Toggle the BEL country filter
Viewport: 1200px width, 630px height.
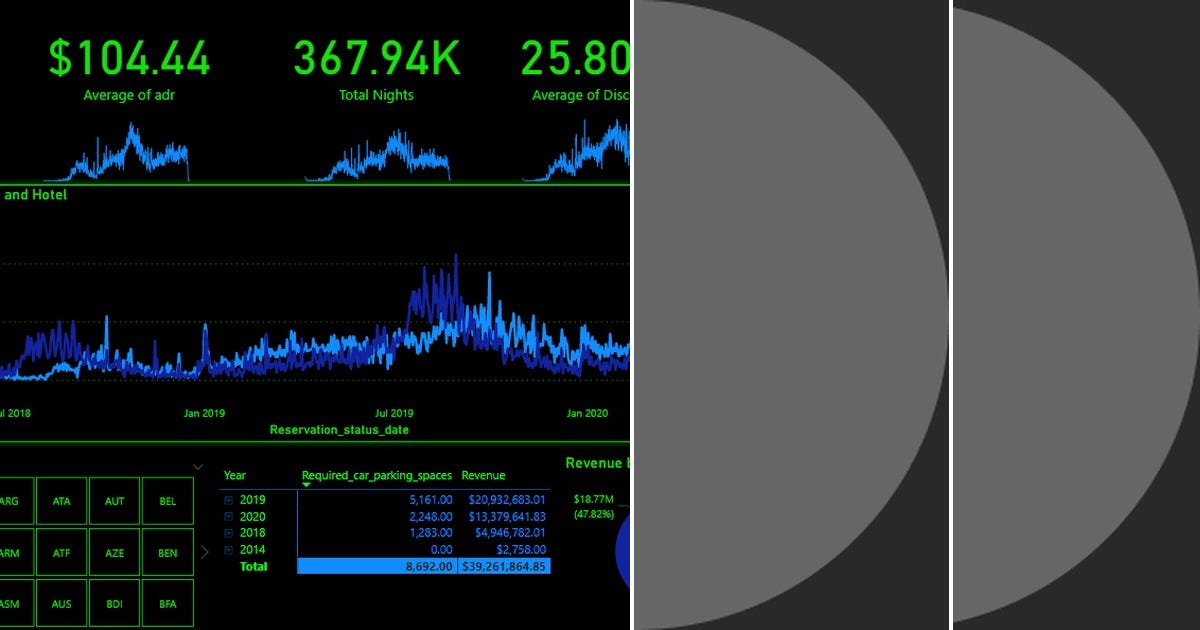click(166, 500)
